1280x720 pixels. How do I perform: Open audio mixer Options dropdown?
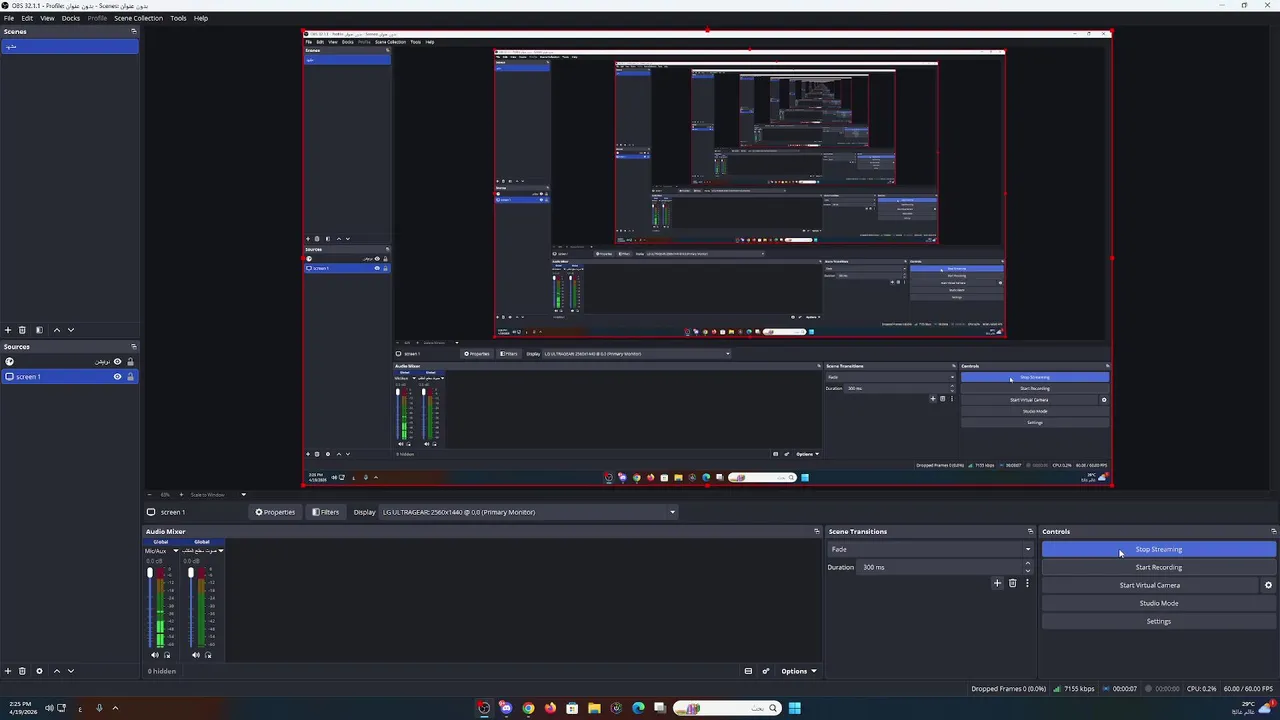click(x=799, y=671)
